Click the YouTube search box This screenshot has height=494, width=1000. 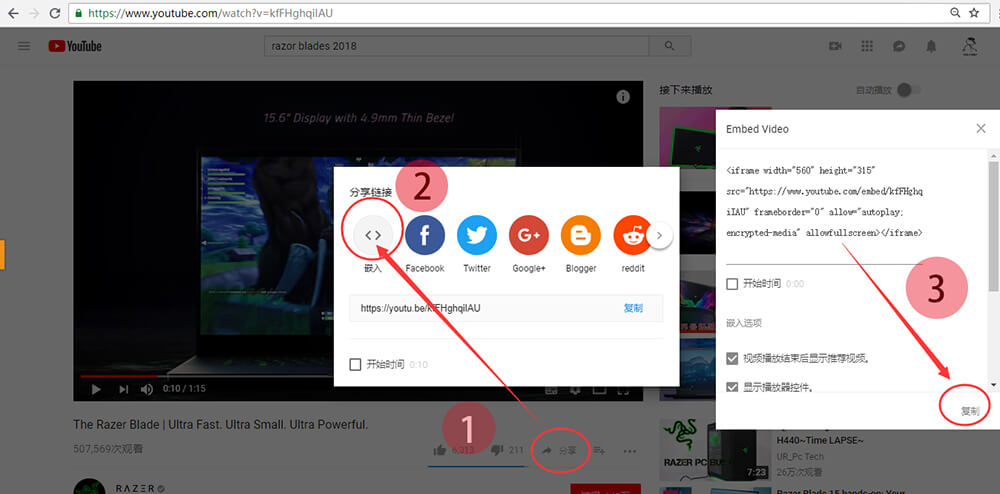point(457,46)
